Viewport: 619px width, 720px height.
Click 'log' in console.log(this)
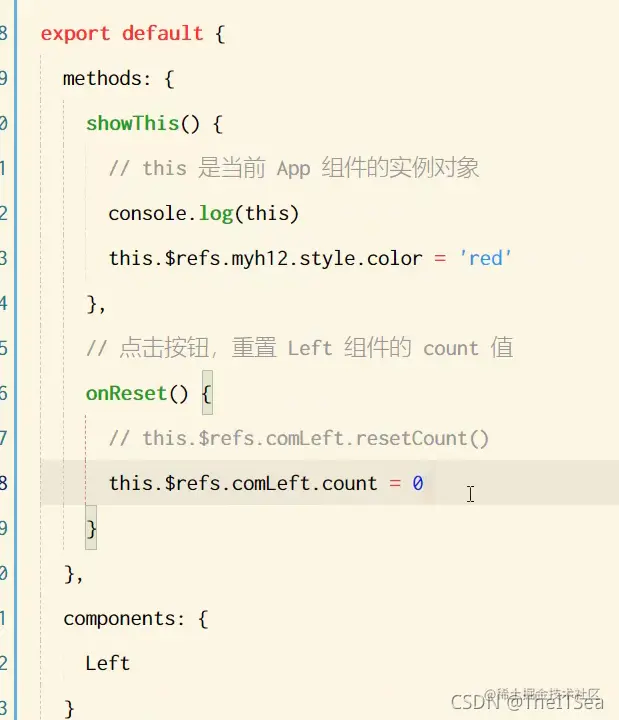coord(216,214)
